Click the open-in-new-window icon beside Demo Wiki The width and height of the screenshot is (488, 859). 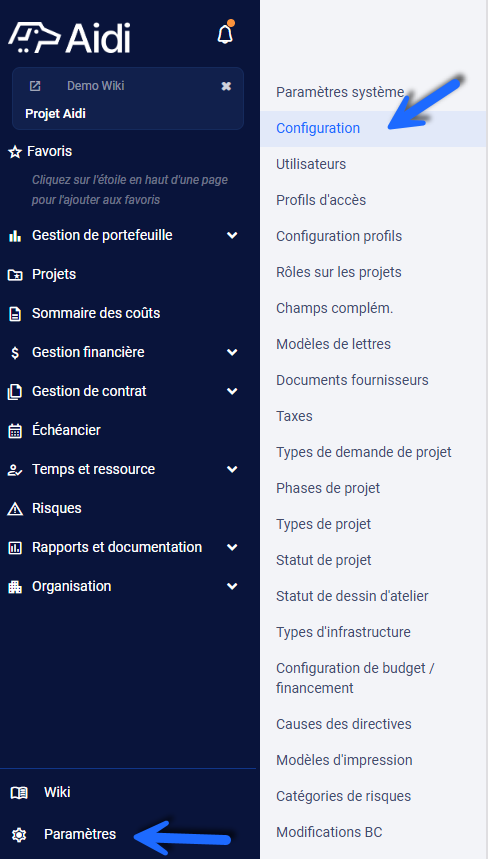click(x=35, y=86)
